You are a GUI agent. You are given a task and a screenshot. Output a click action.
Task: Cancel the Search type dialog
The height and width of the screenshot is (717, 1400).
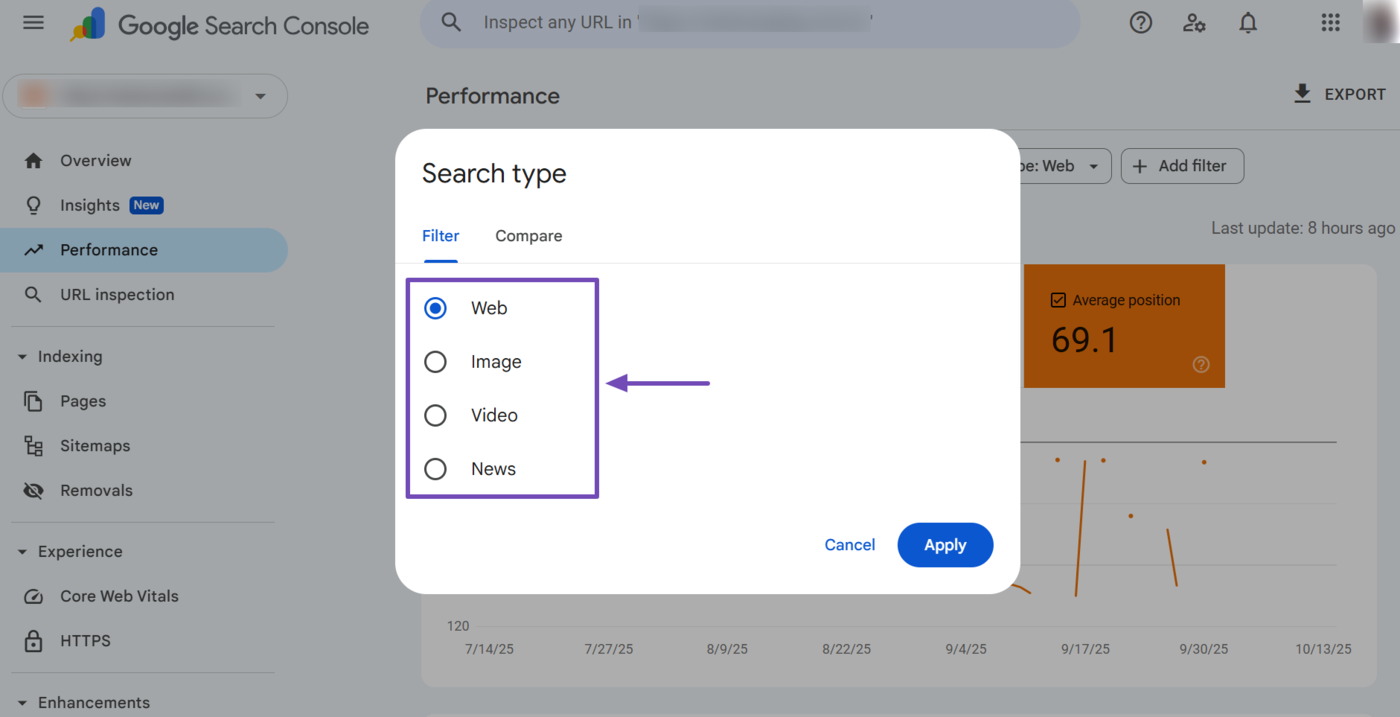pos(849,545)
